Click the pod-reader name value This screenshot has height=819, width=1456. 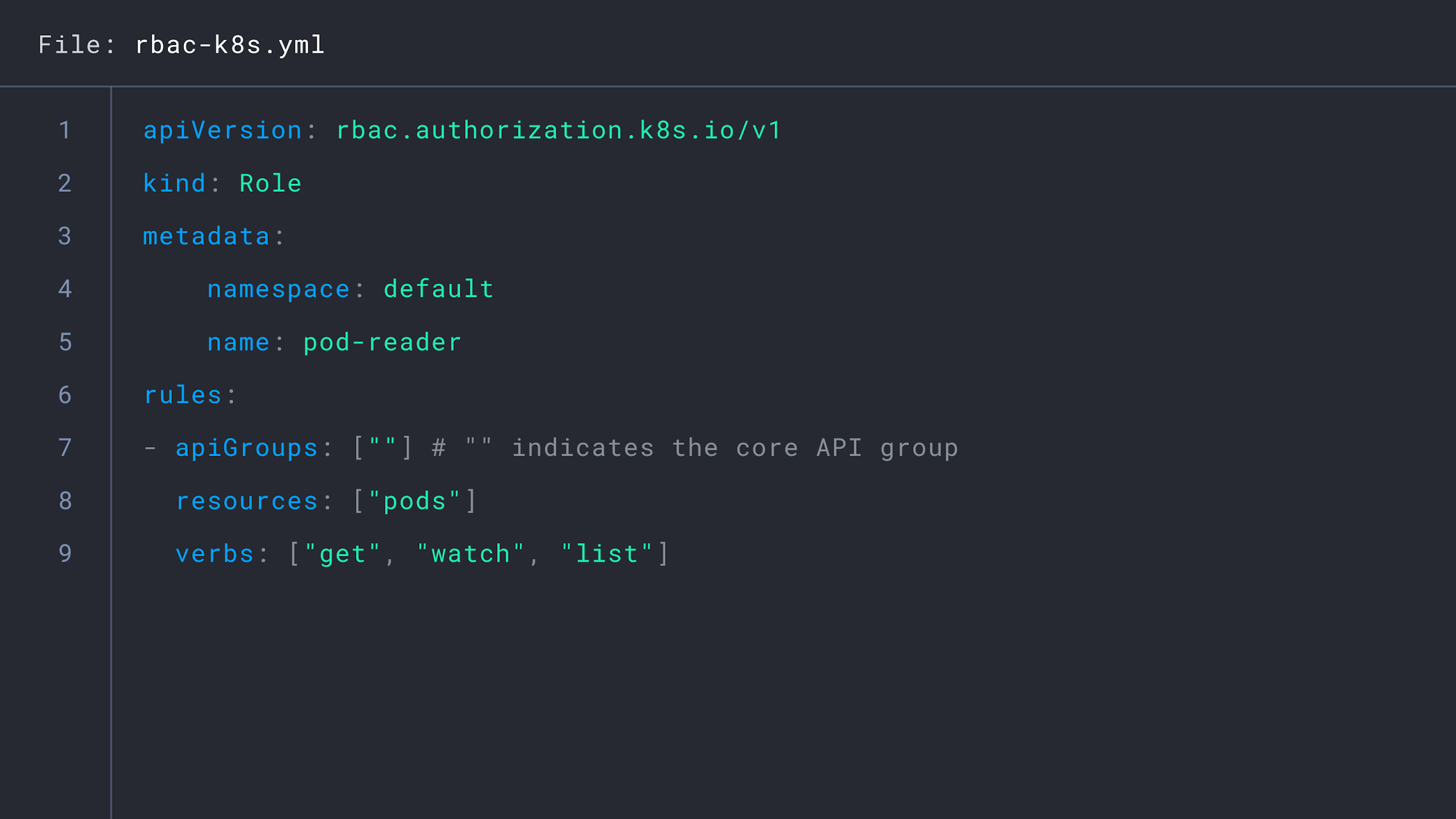382,342
